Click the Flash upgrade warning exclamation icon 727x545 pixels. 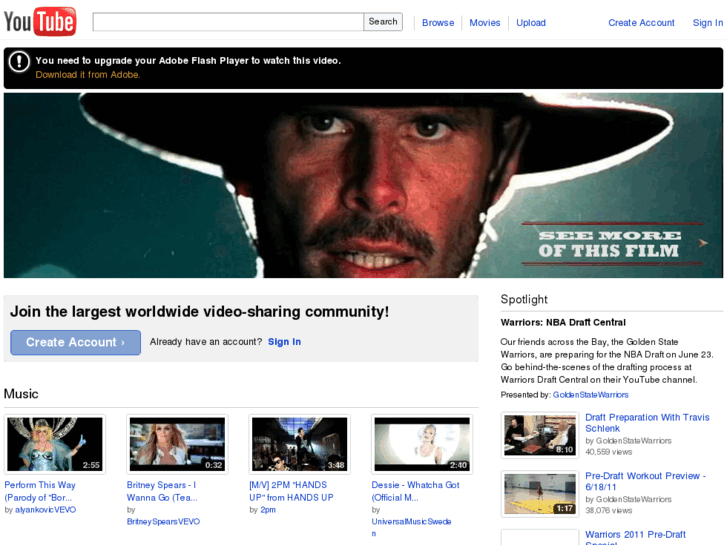tap(19, 61)
